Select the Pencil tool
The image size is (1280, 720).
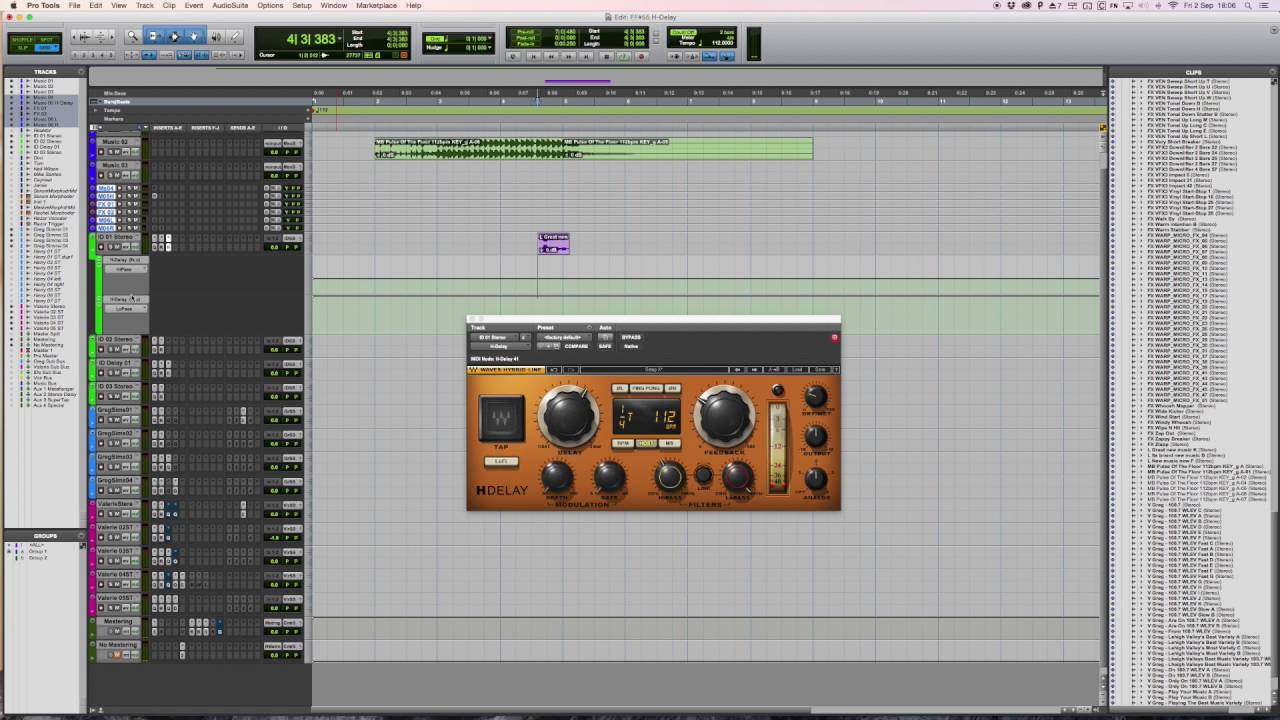click(235, 37)
